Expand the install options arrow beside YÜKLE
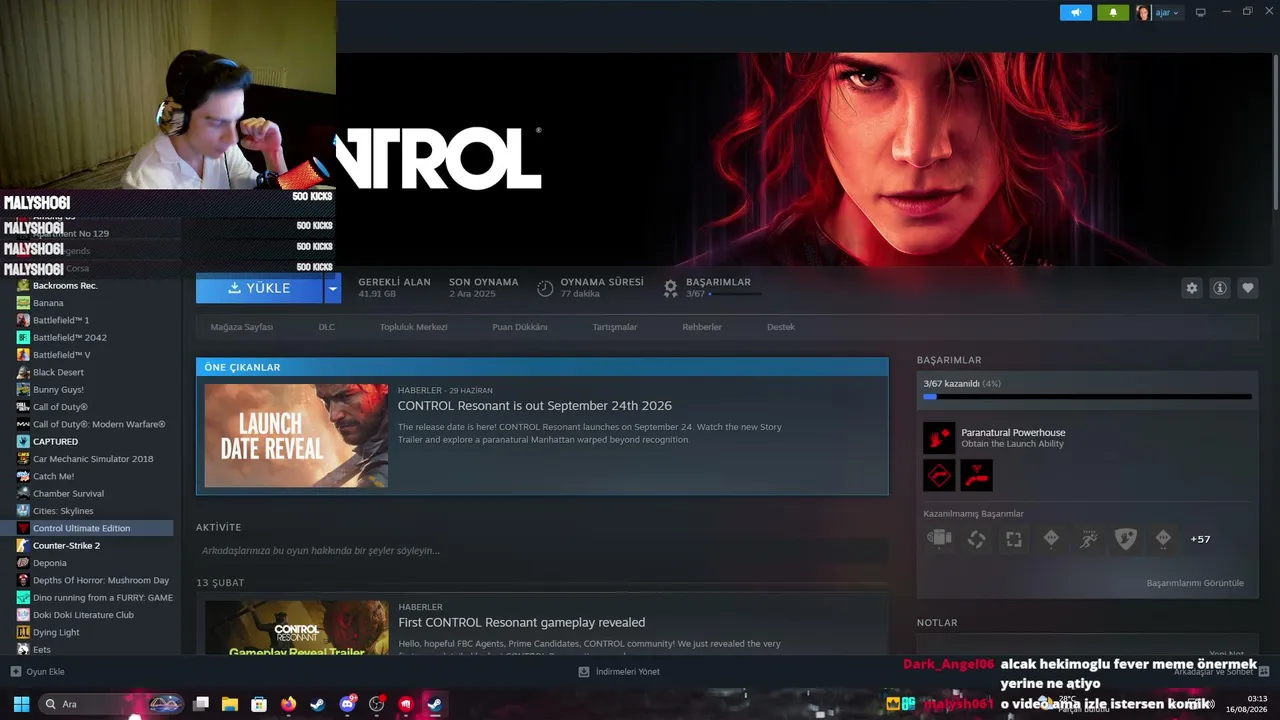The image size is (1280, 720). (x=333, y=288)
